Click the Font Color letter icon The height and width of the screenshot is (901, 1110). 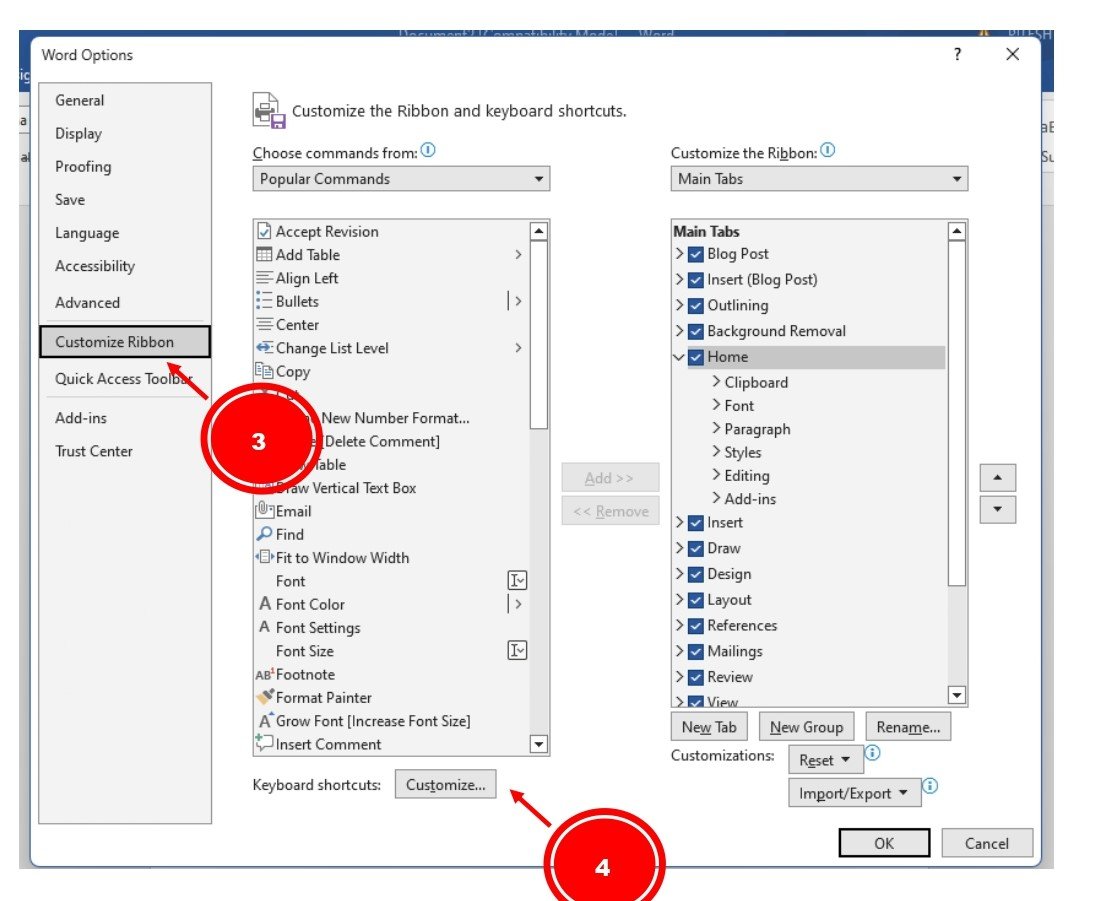[x=265, y=604]
